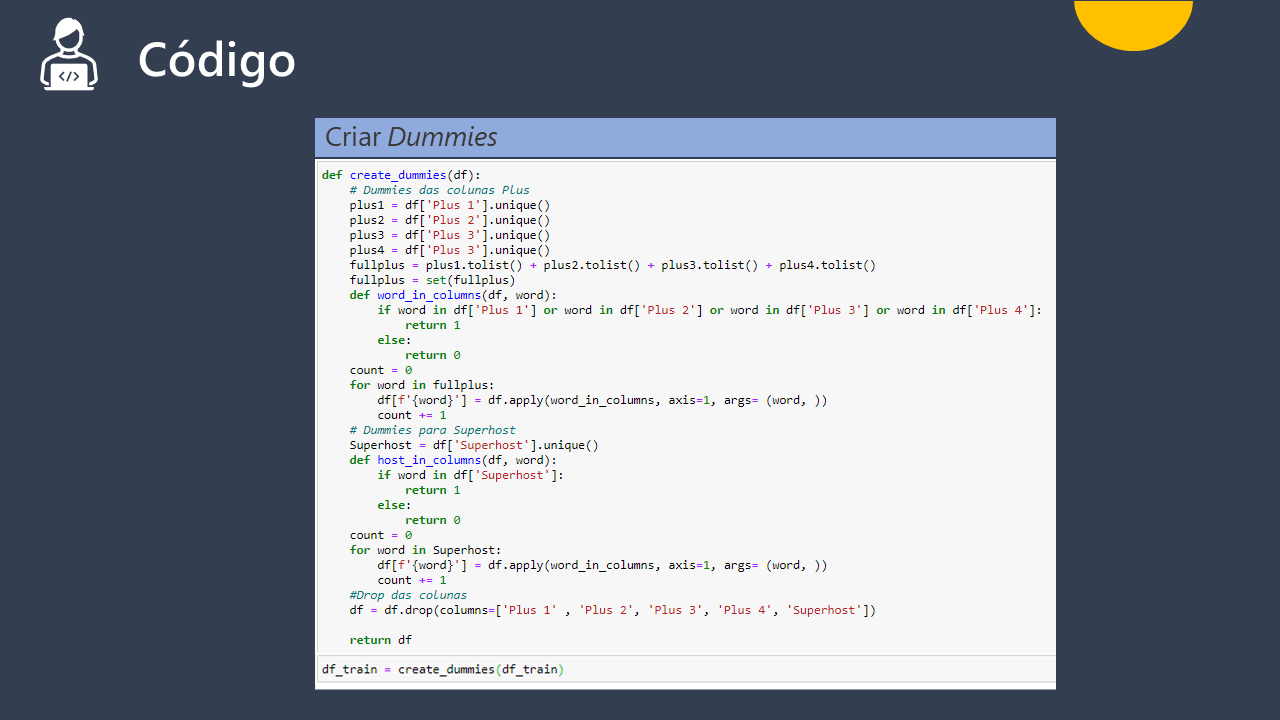Viewport: 1280px width, 720px height.
Task: Click the "#Drop das colunas" comment
Action: click(408, 595)
